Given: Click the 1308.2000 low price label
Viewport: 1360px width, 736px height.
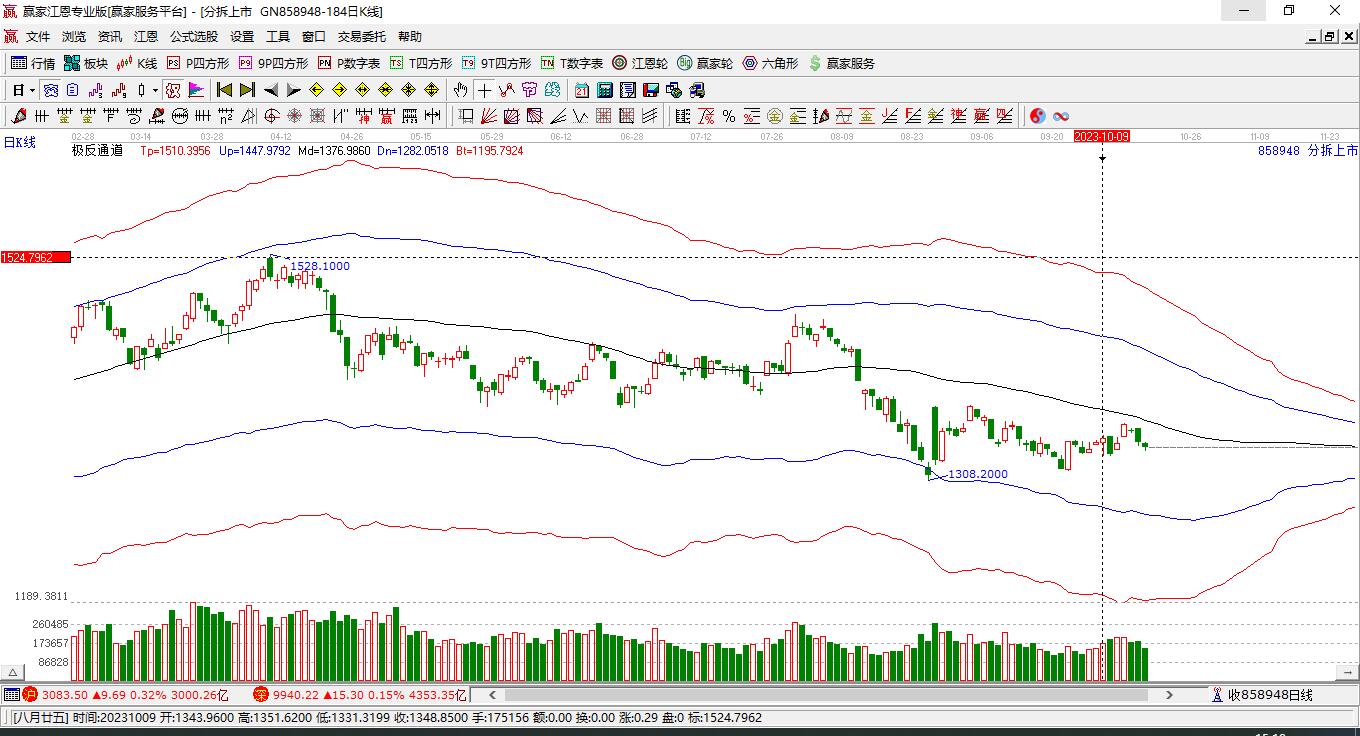Looking at the screenshot, I should [978, 474].
